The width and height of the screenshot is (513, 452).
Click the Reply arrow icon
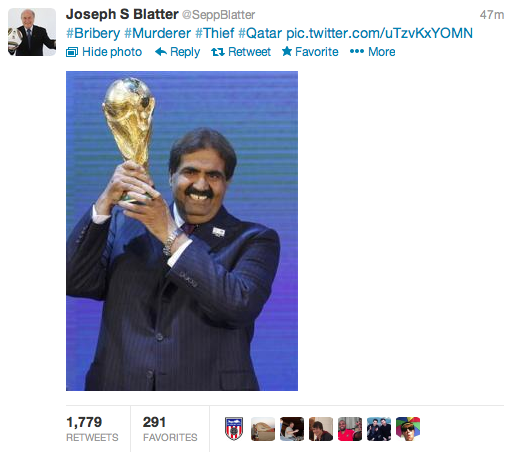click(161, 52)
